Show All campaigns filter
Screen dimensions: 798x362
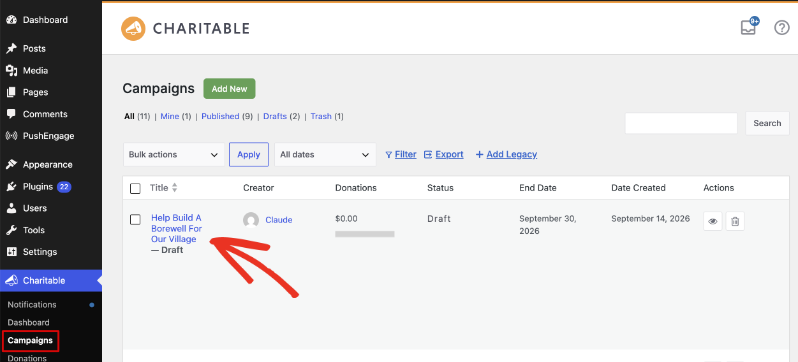pyautogui.click(x=129, y=116)
